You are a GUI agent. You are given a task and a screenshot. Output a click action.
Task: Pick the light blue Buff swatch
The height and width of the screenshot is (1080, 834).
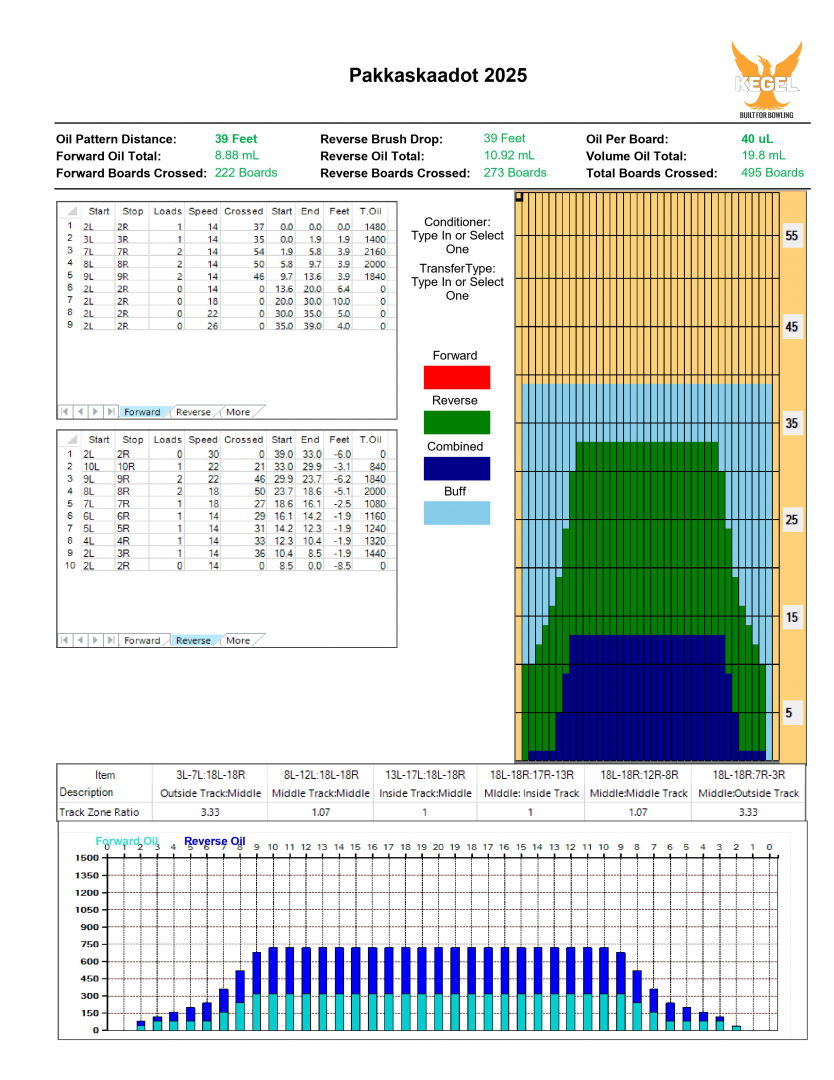pyautogui.click(x=456, y=513)
